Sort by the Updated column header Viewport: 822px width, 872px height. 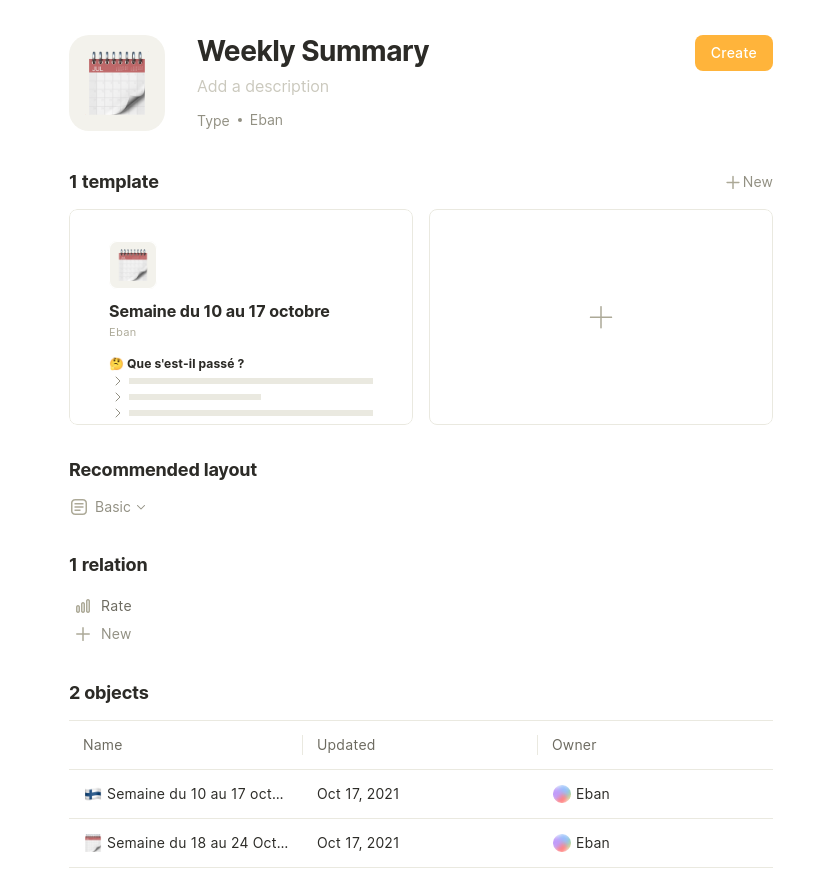click(x=346, y=745)
